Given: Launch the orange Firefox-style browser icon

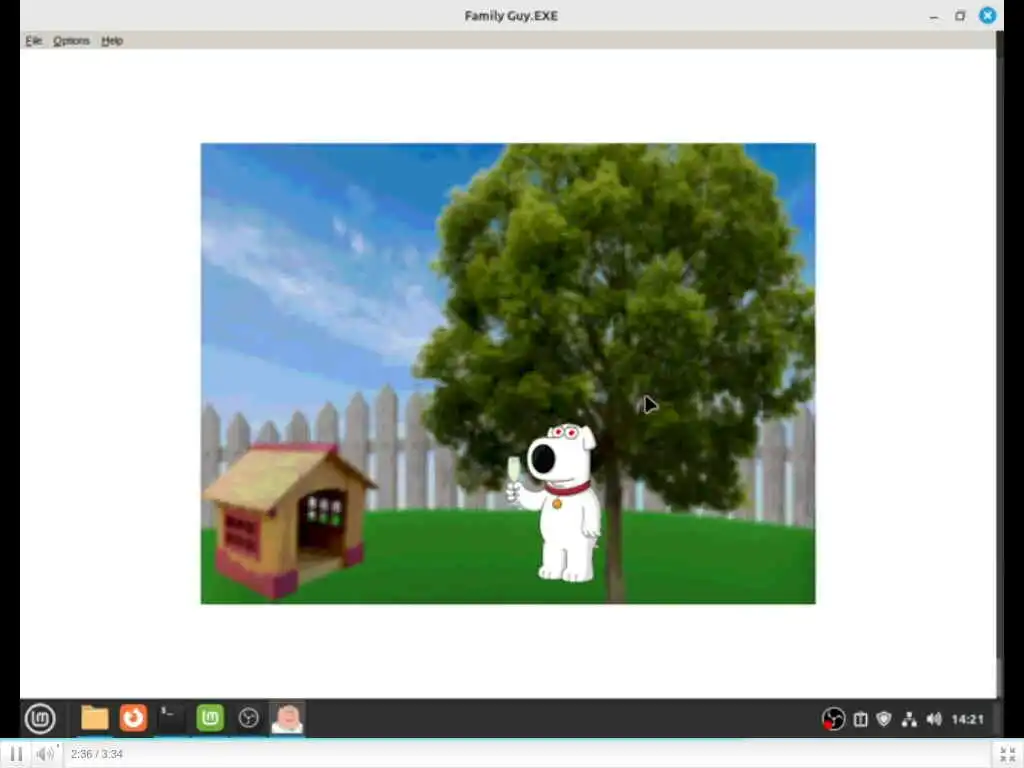Looking at the screenshot, I should [x=133, y=718].
